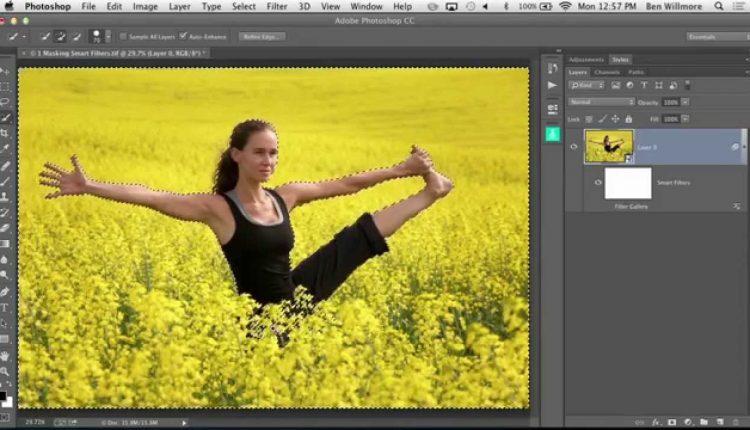Filter layers by pixel type
Screen dimensions: 750x430
pos(616,85)
